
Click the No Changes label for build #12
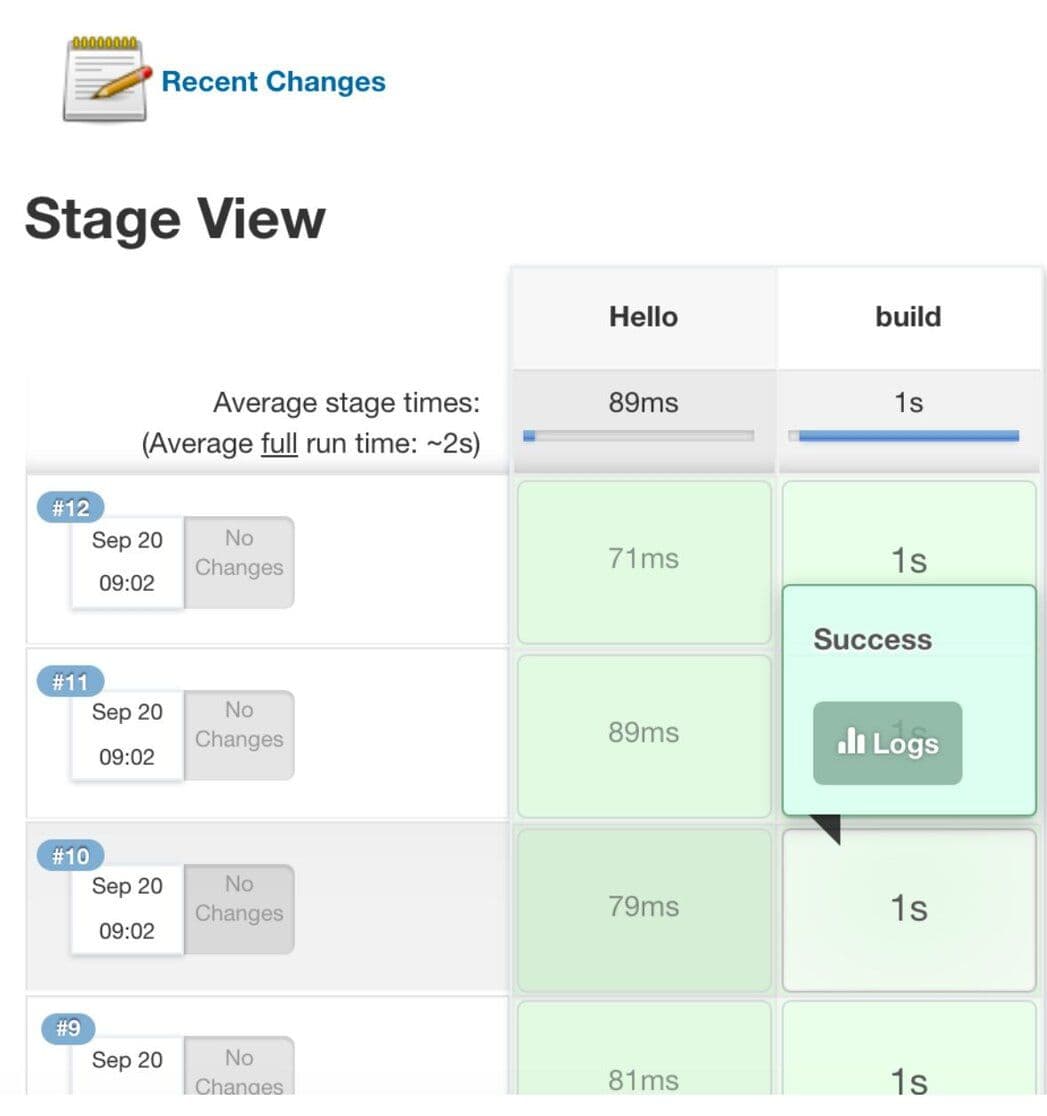pyautogui.click(x=238, y=551)
